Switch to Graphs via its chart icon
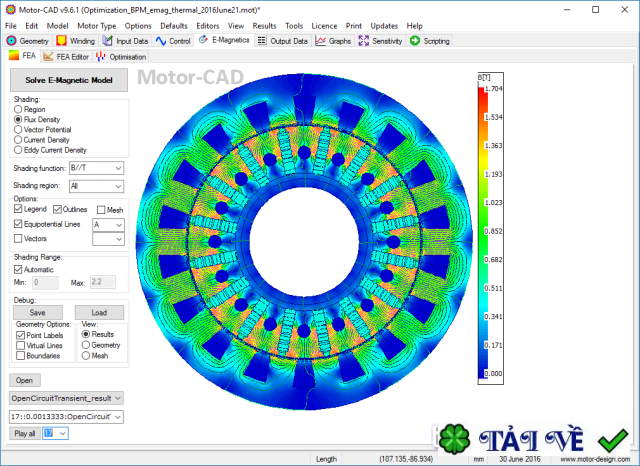 click(320, 41)
